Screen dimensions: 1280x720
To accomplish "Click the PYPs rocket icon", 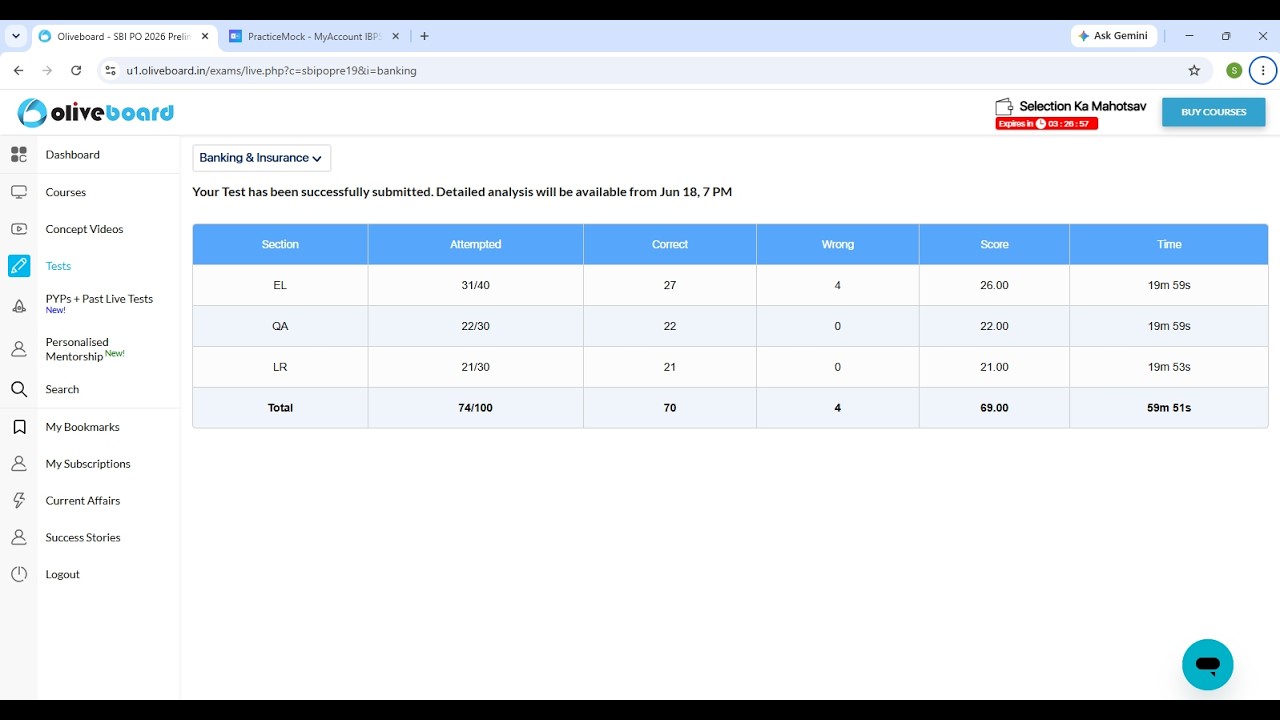I will [x=19, y=306].
